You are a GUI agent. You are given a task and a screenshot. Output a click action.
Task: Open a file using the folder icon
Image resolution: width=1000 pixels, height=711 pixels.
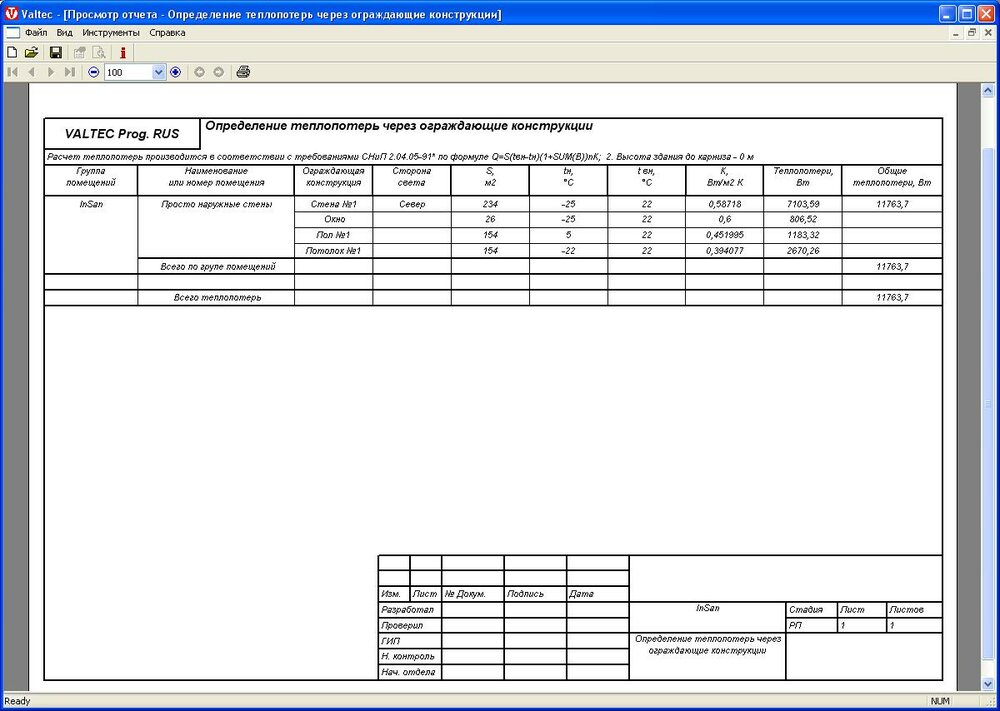pyautogui.click(x=31, y=52)
